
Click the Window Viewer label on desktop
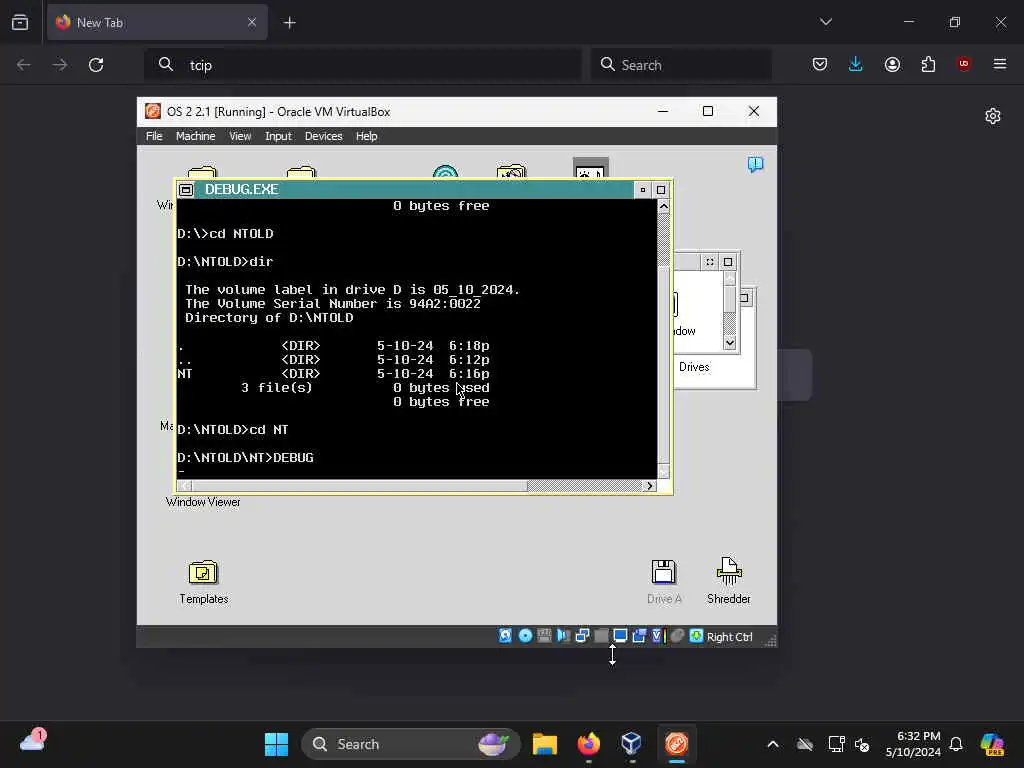(203, 502)
